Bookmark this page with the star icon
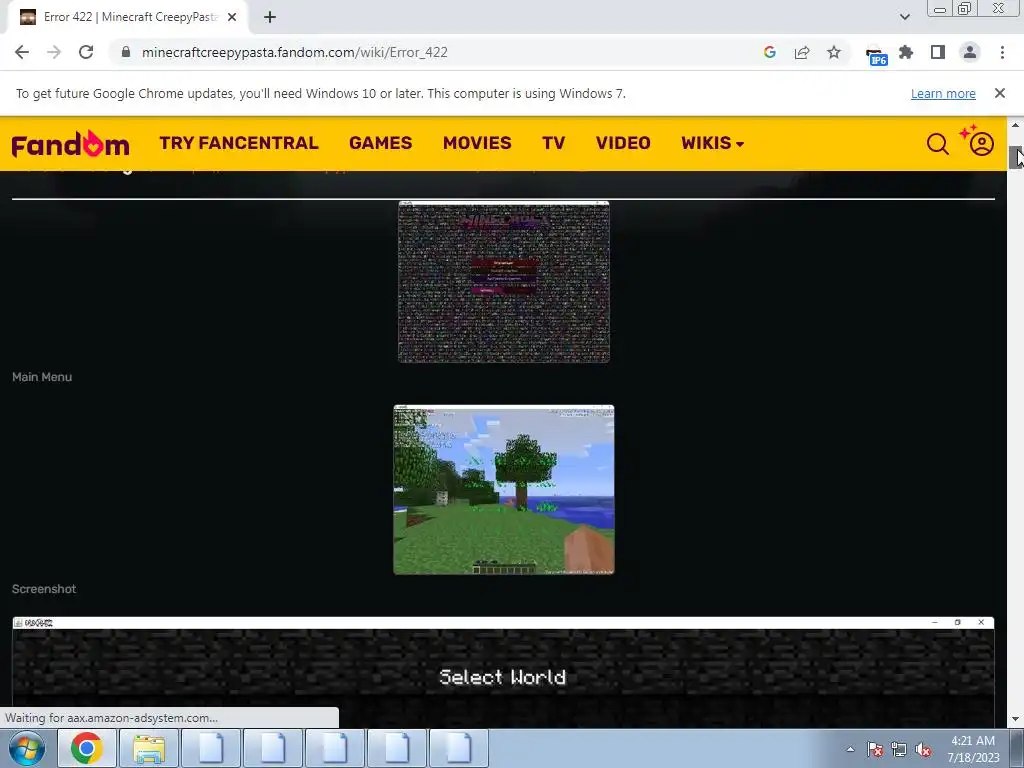This screenshot has width=1024, height=768. click(834, 52)
